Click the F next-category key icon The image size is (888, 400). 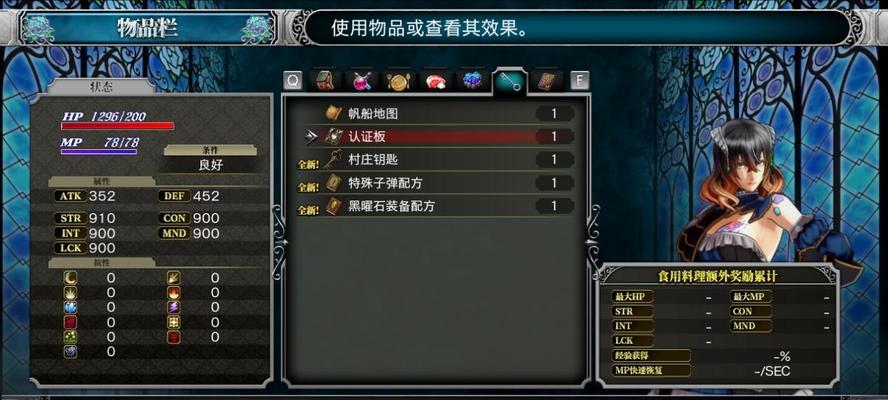(579, 81)
